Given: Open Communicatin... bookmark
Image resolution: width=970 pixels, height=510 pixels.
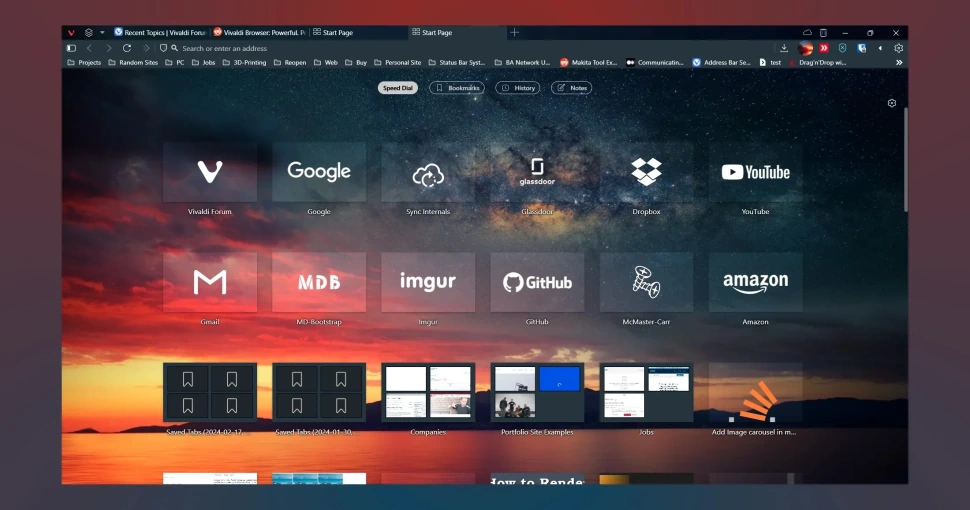Looking at the screenshot, I should (x=655, y=63).
